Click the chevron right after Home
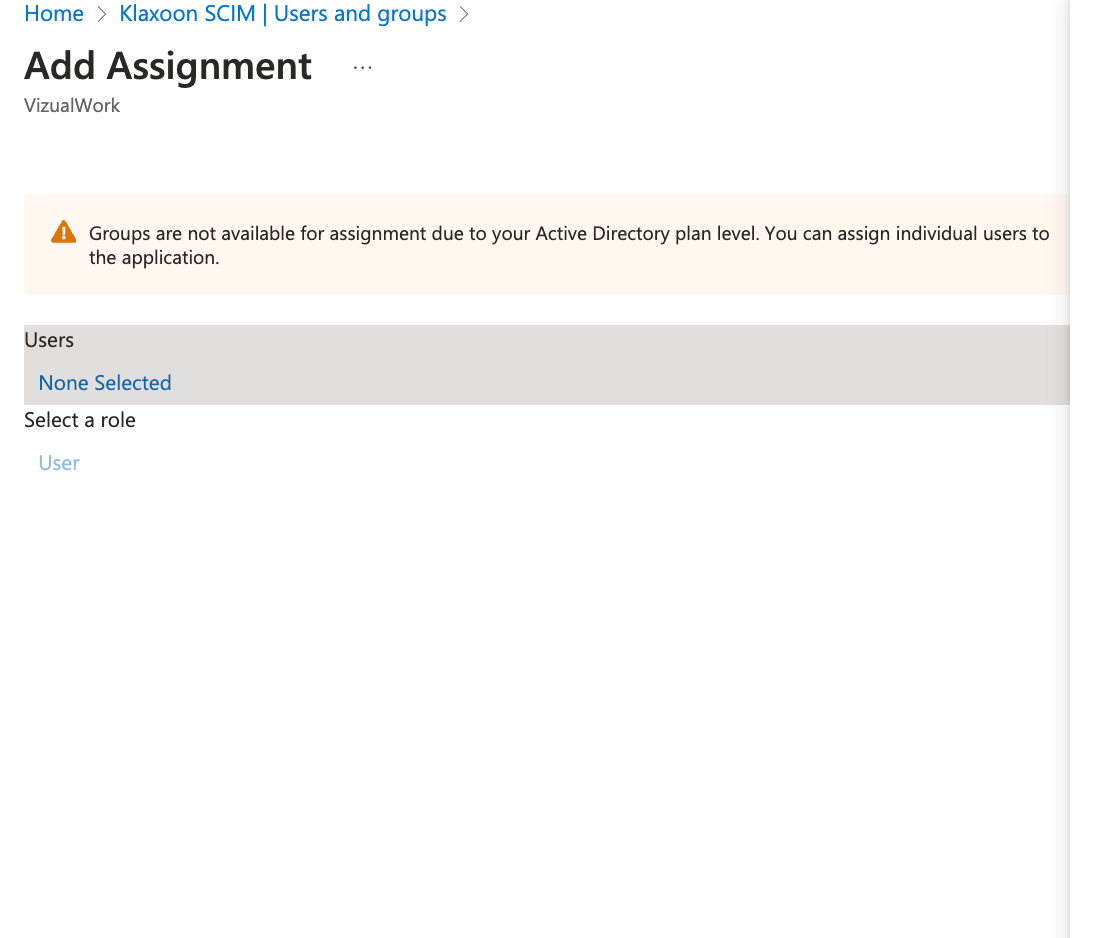Image resolution: width=1102 pixels, height=938 pixels. click(x=102, y=15)
